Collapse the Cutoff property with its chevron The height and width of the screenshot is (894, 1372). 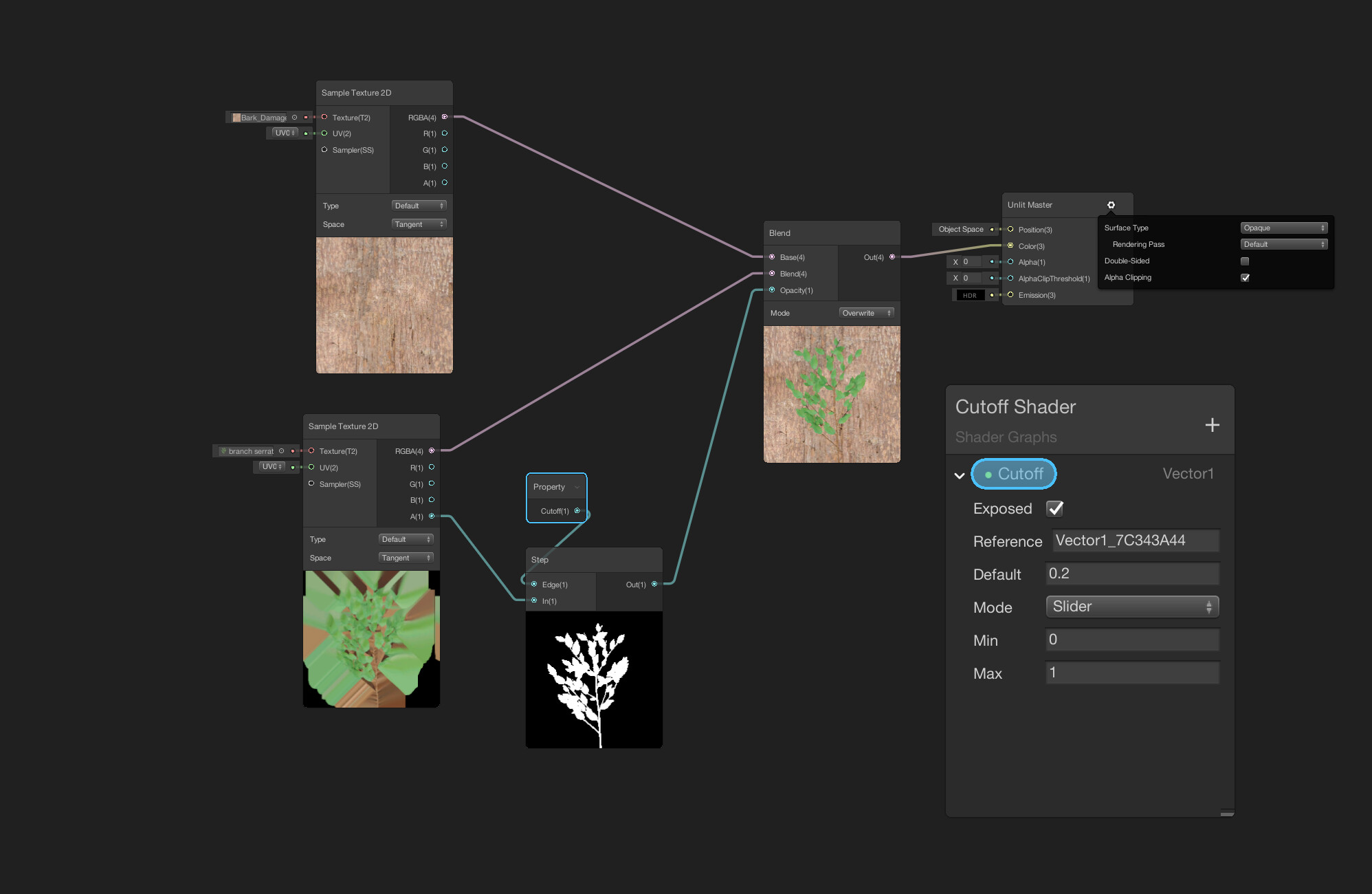pyautogui.click(x=959, y=475)
